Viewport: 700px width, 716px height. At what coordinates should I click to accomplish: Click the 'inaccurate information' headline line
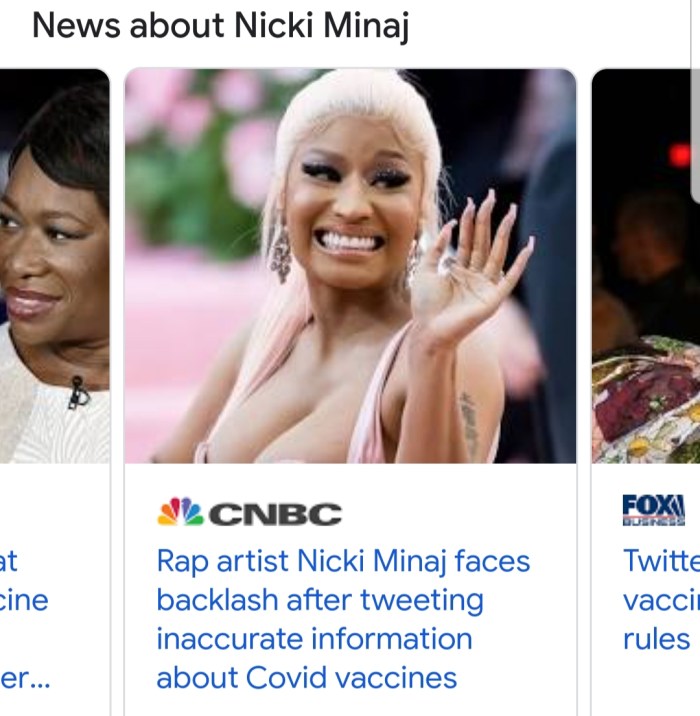coord(315,638)
